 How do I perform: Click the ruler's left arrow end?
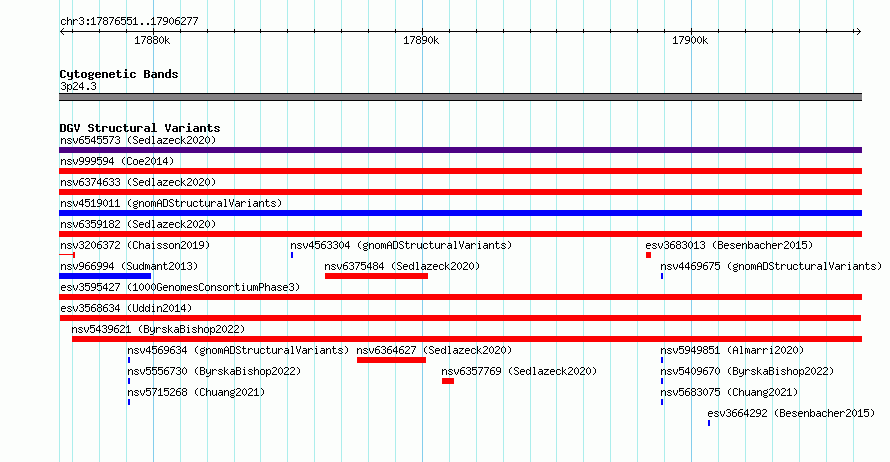click(x=62, y=31)
